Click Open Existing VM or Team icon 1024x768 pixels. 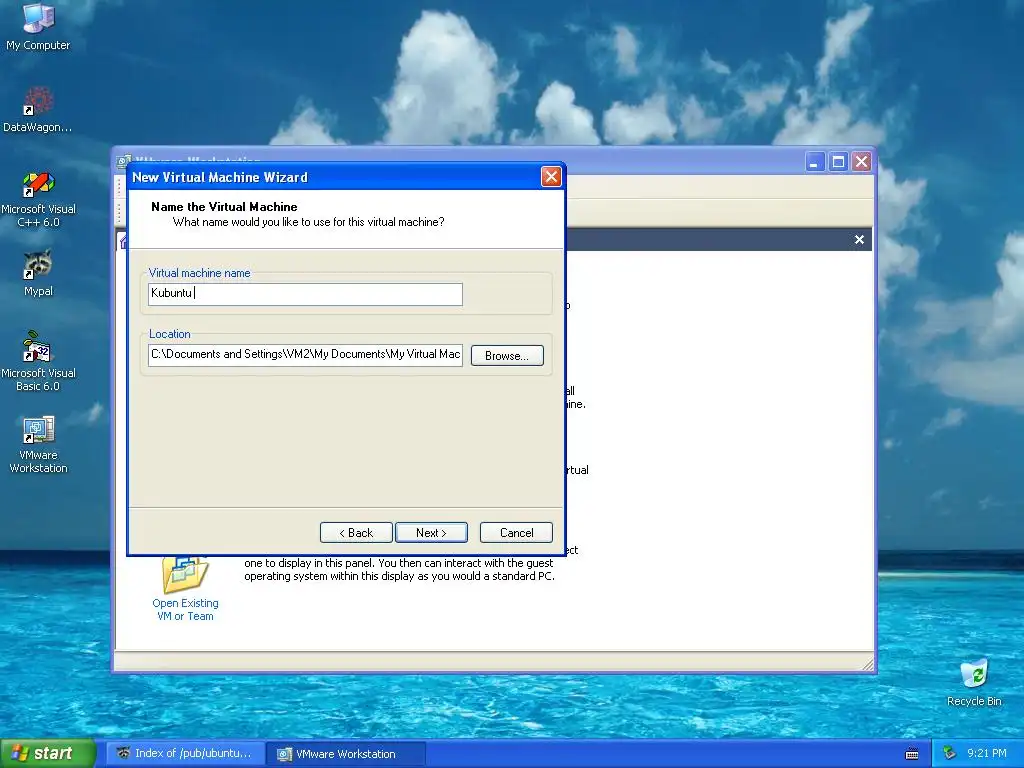[185, 574]
